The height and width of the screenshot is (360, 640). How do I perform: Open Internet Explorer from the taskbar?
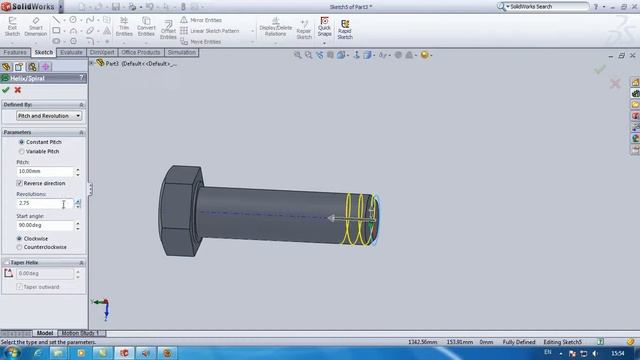pos(38,353)
